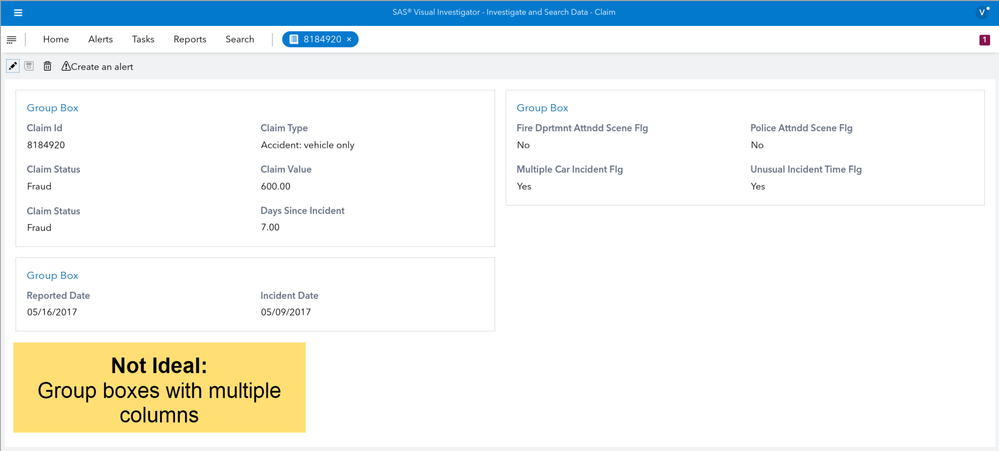Open the Reports tab
The image size is (999, 451).
pyautogui.click(x=190, y=40)
